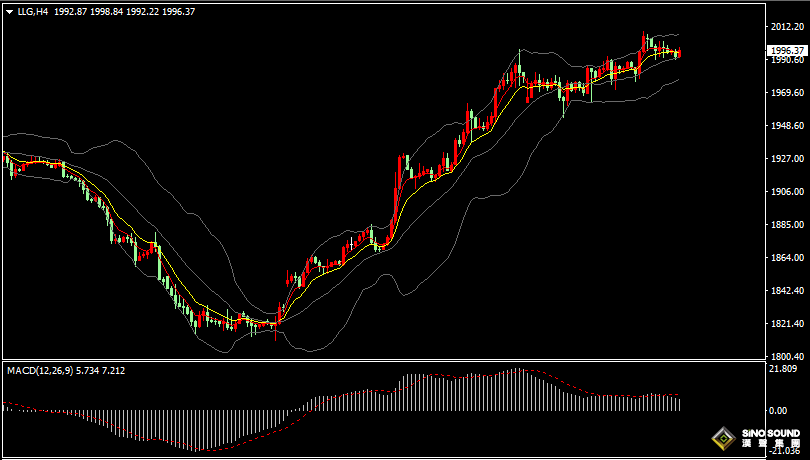Click the highest candle near 2012 peak

(645, 40)
